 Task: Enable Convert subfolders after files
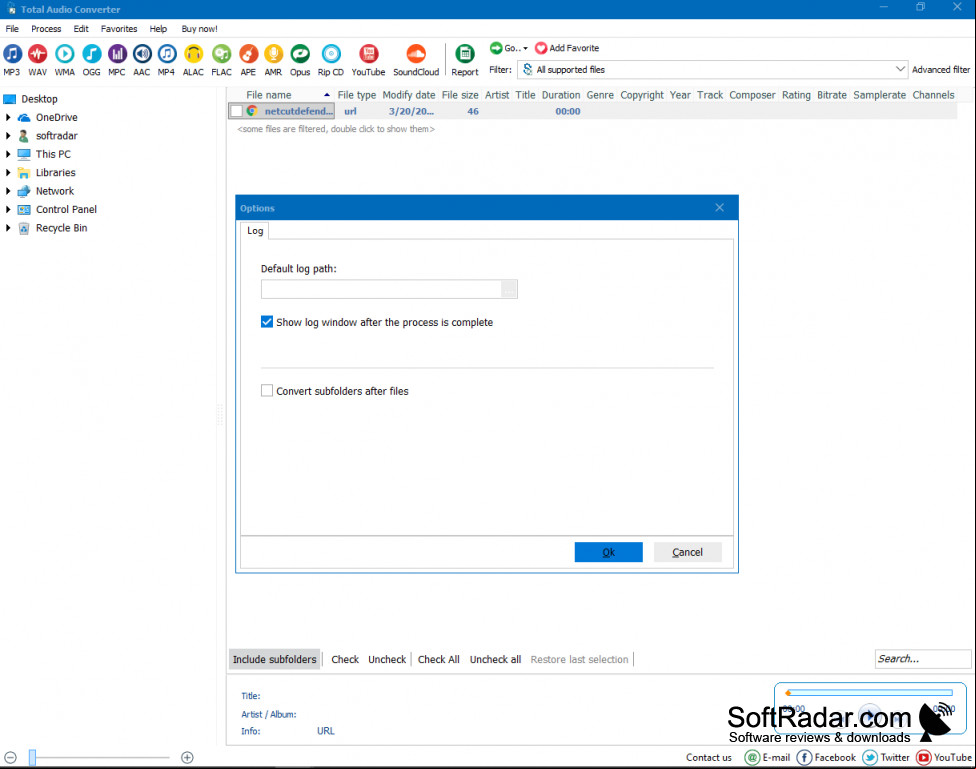(x=267, y=391)
